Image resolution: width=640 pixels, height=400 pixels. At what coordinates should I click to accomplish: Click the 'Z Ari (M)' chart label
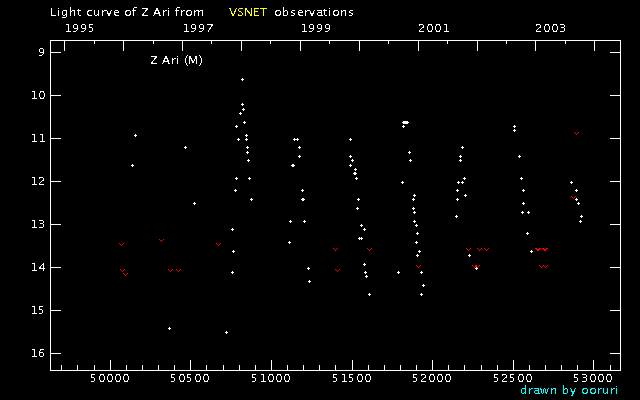tap(177, 61)
